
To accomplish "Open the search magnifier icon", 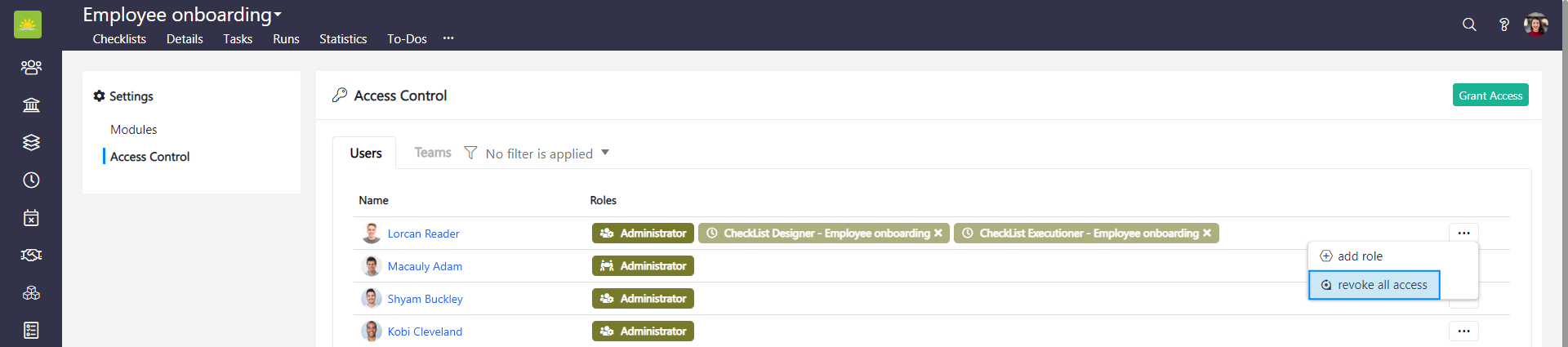I will 1469,24.
